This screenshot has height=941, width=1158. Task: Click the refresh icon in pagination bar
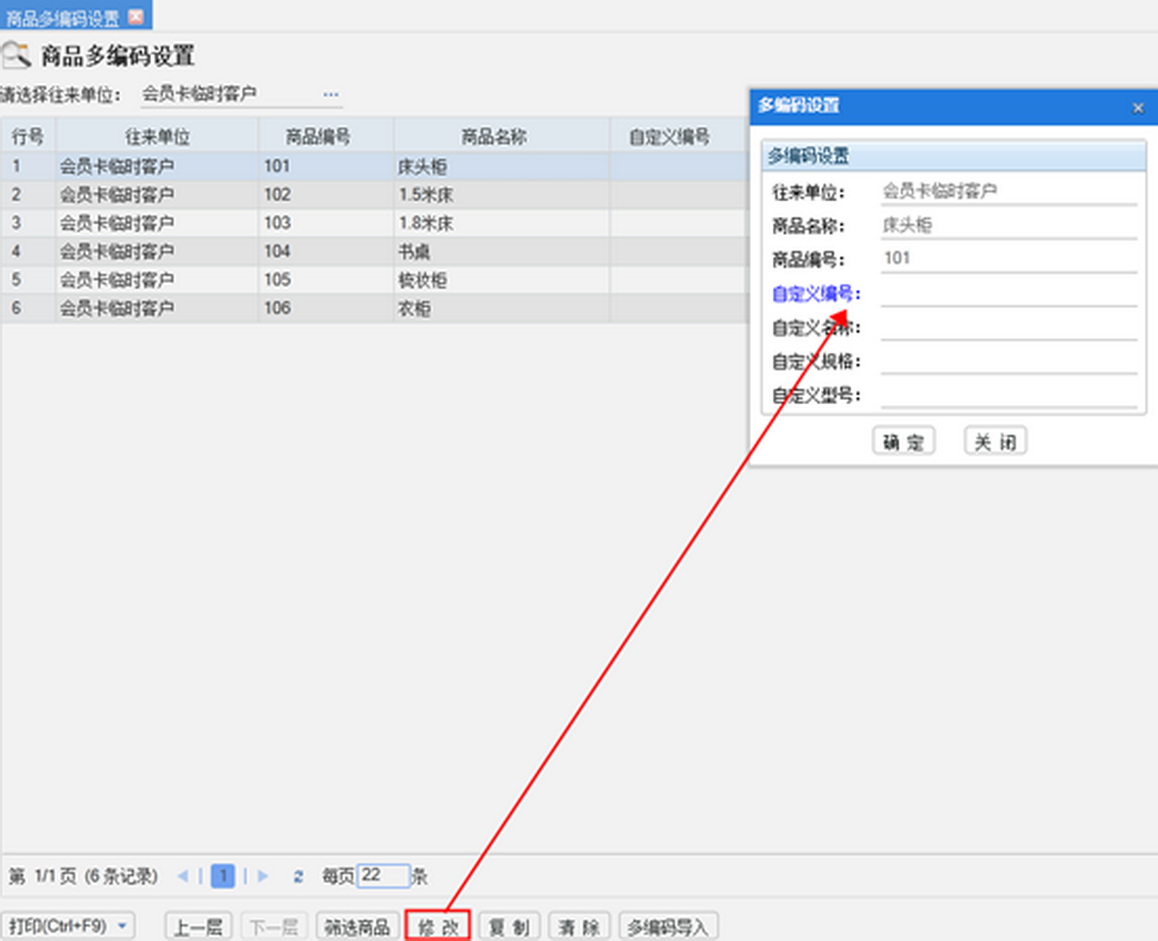298,877
